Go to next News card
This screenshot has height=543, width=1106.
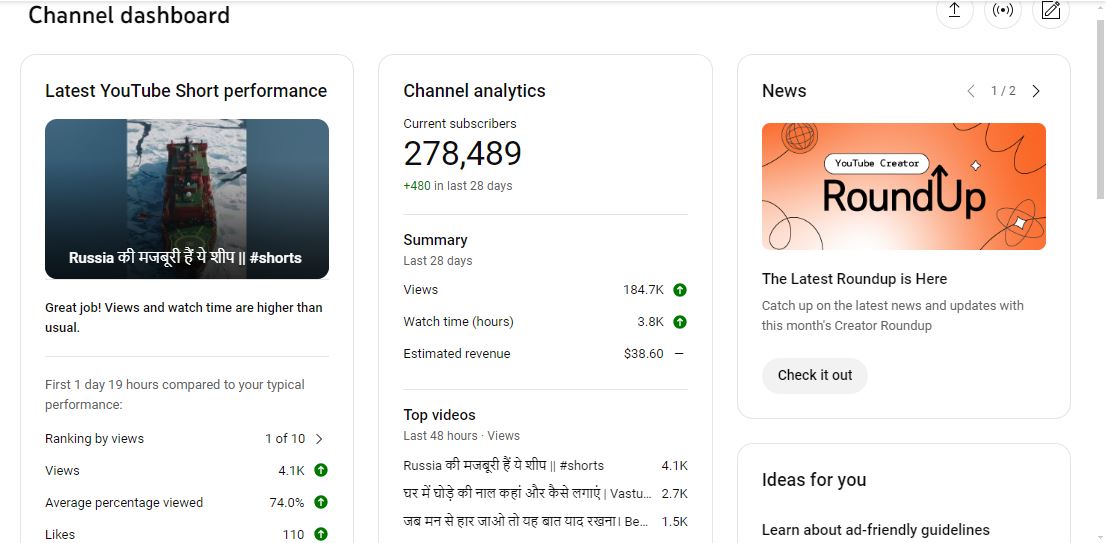(1036, 91)
